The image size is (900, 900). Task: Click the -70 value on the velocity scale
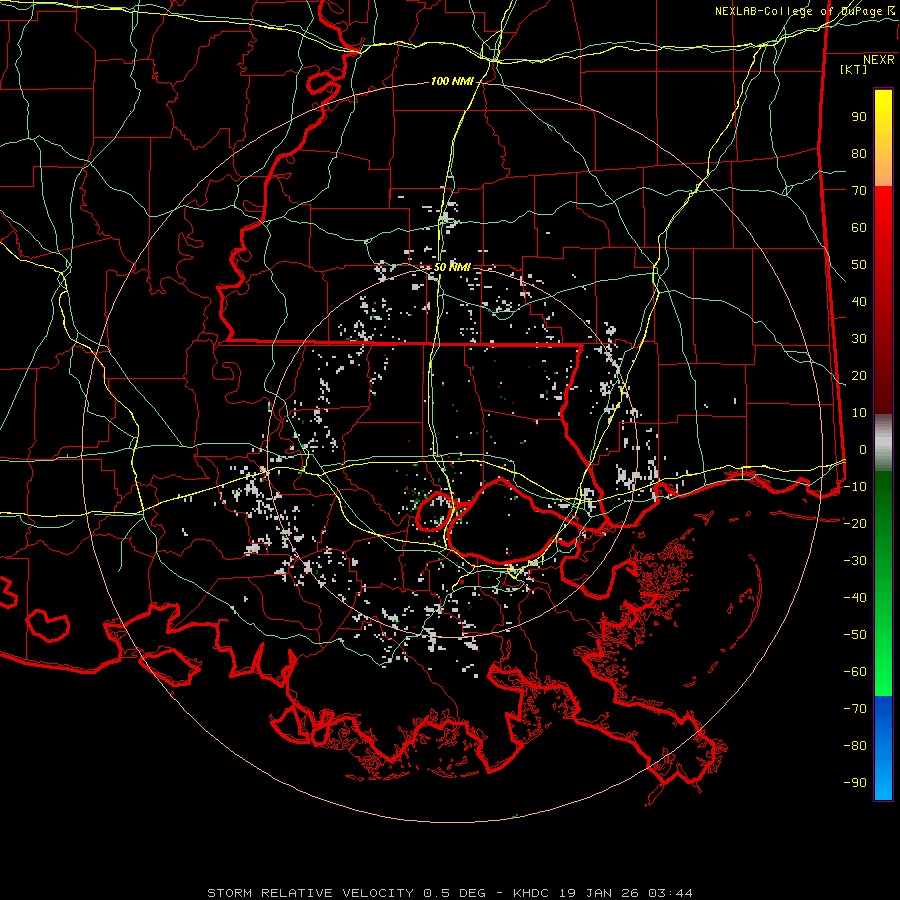pos(855,709)
